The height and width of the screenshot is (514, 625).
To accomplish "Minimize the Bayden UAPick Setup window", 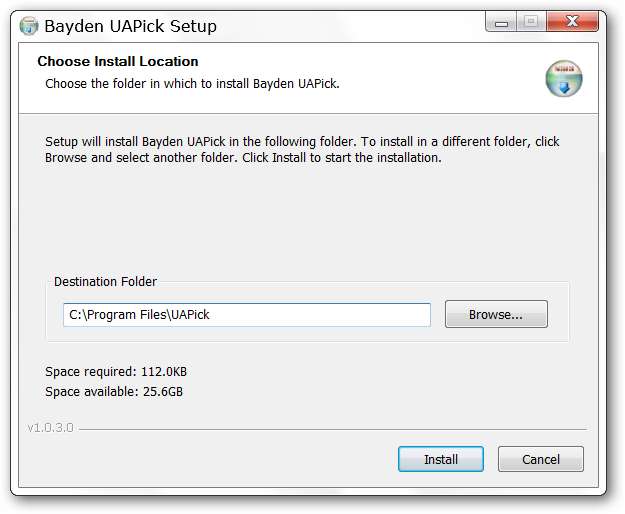I will (502, 22).
